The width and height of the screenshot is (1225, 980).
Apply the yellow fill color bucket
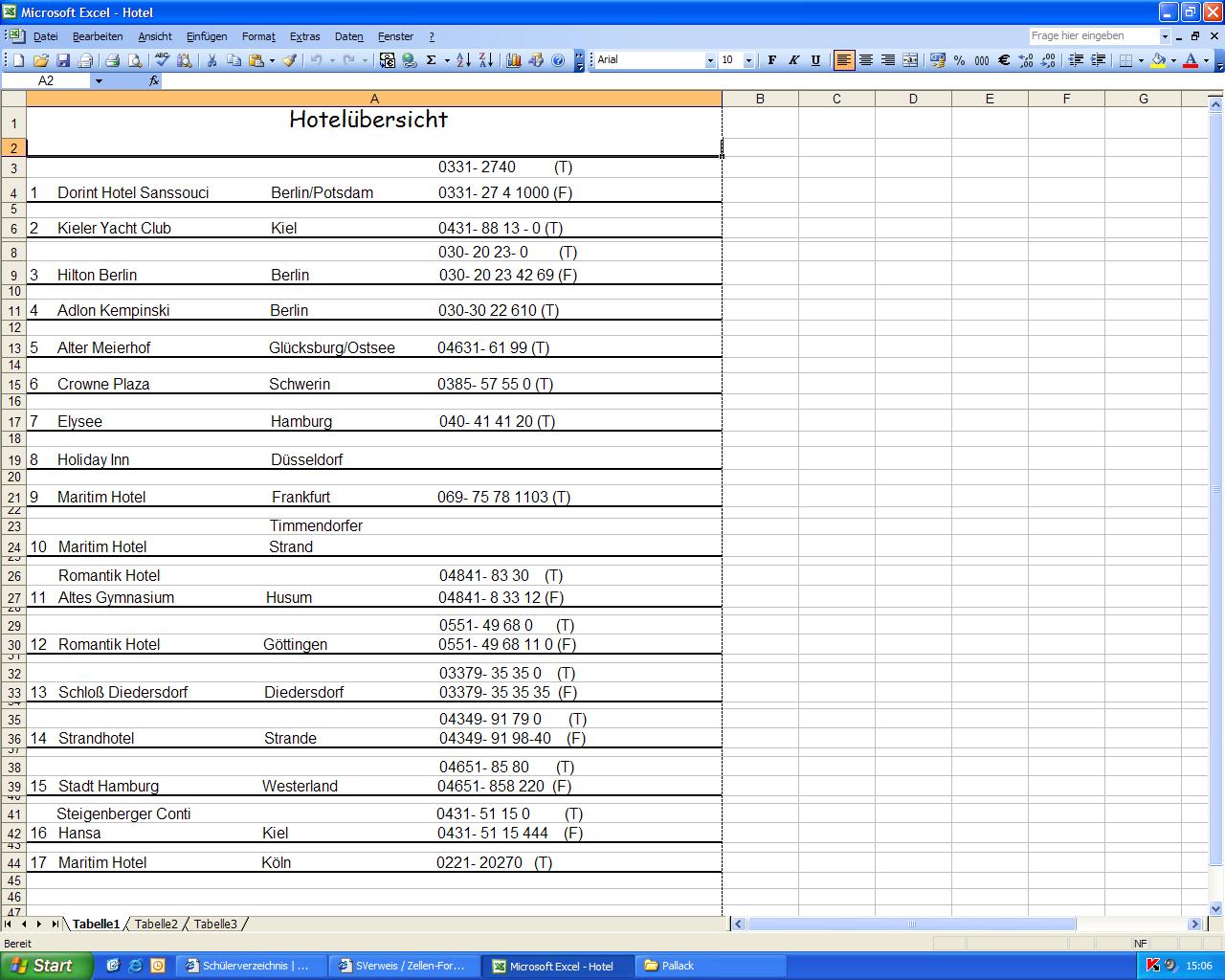1158,60
